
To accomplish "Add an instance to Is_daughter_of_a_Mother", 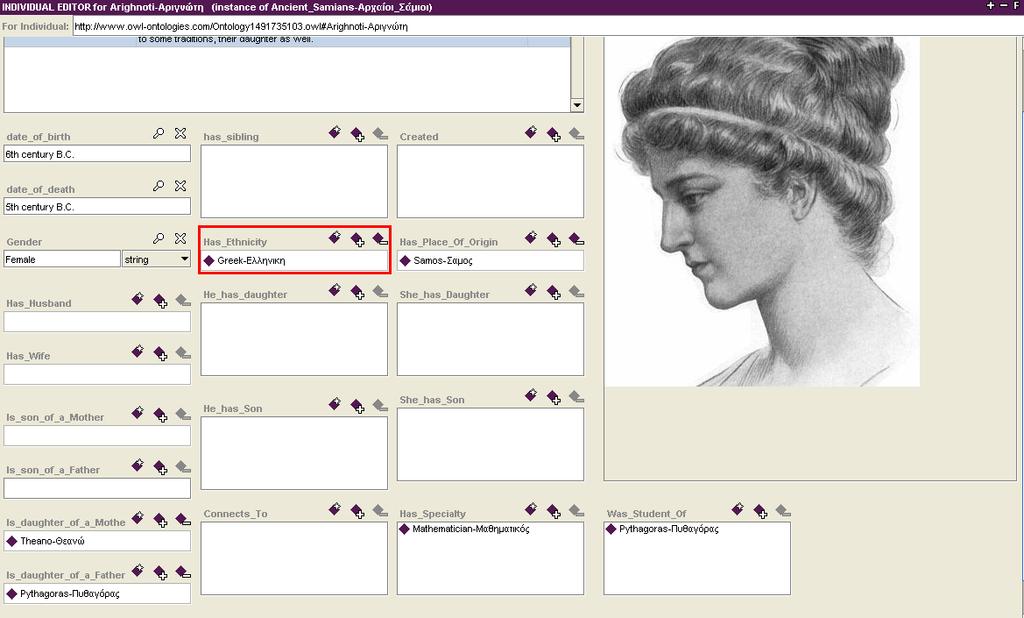I will pyautogui.click(x=161, y=519).
